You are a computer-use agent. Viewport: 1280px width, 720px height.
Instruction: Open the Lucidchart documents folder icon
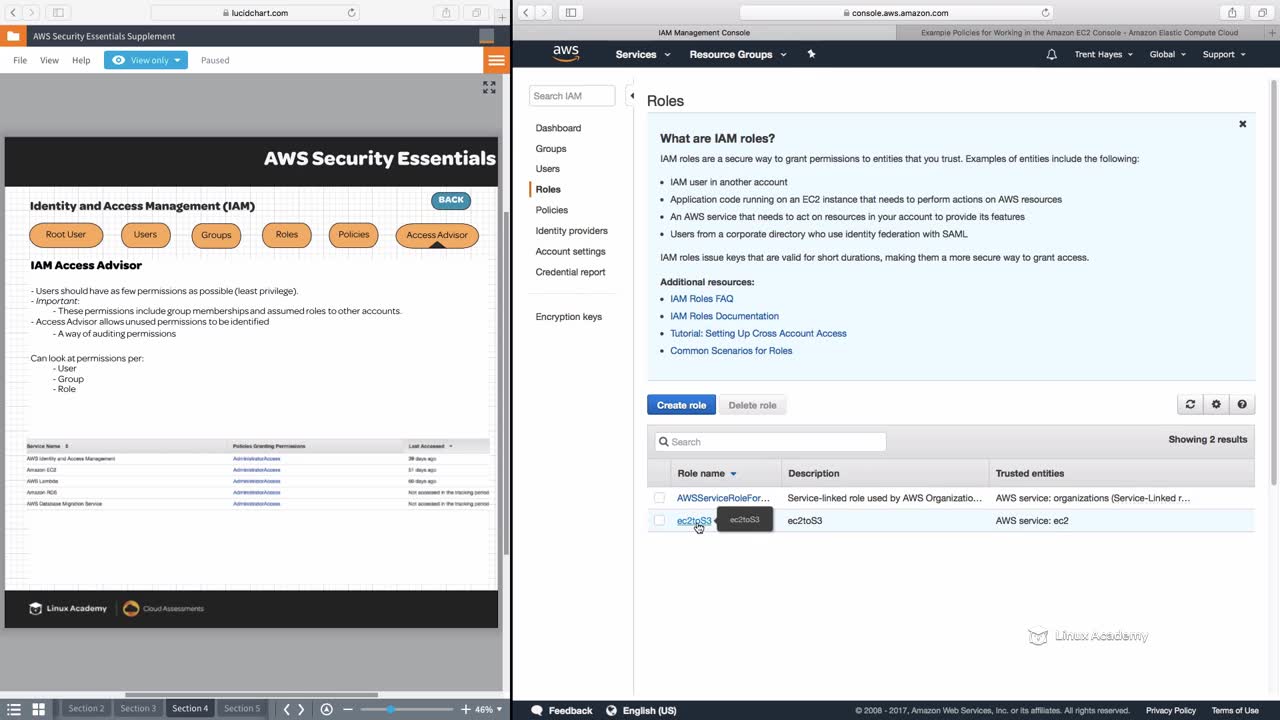[12, 36]
